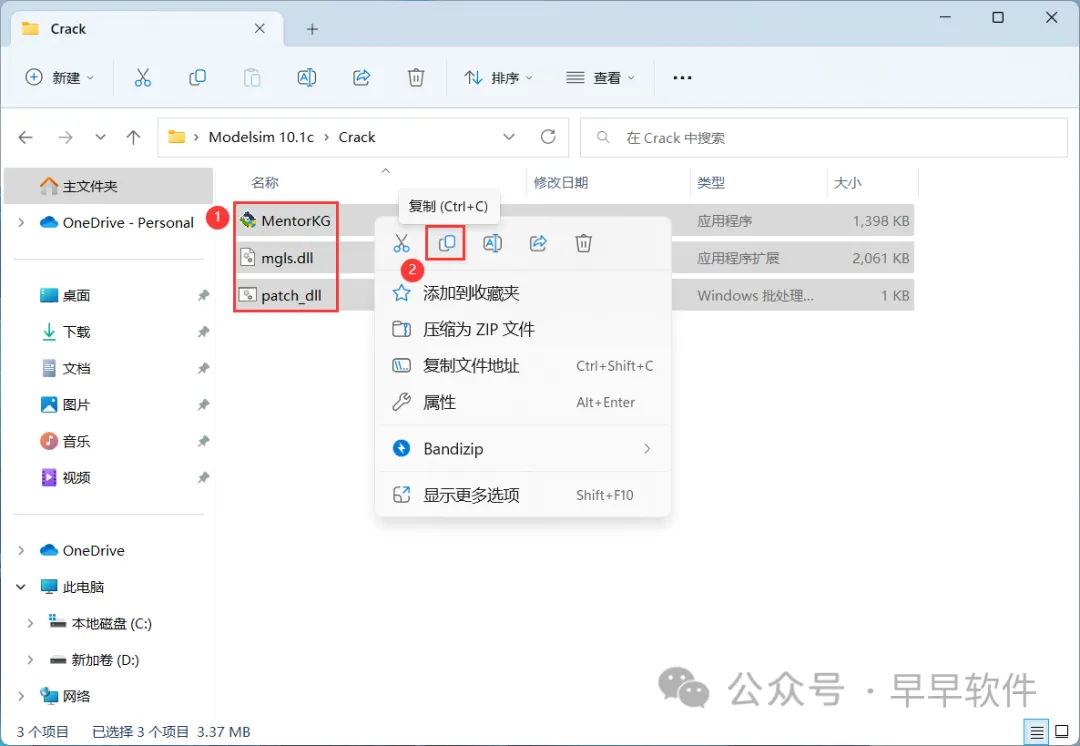Click the Cut scissors icon in the context menu

402,243
